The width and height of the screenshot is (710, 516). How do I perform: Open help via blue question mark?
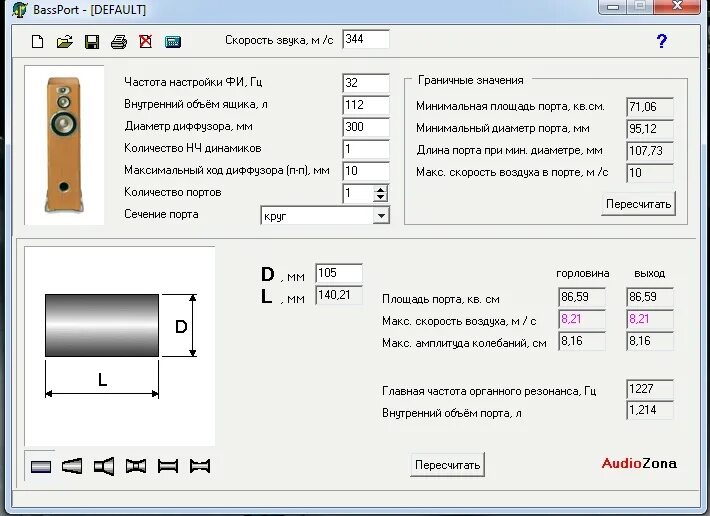point(662,41)
